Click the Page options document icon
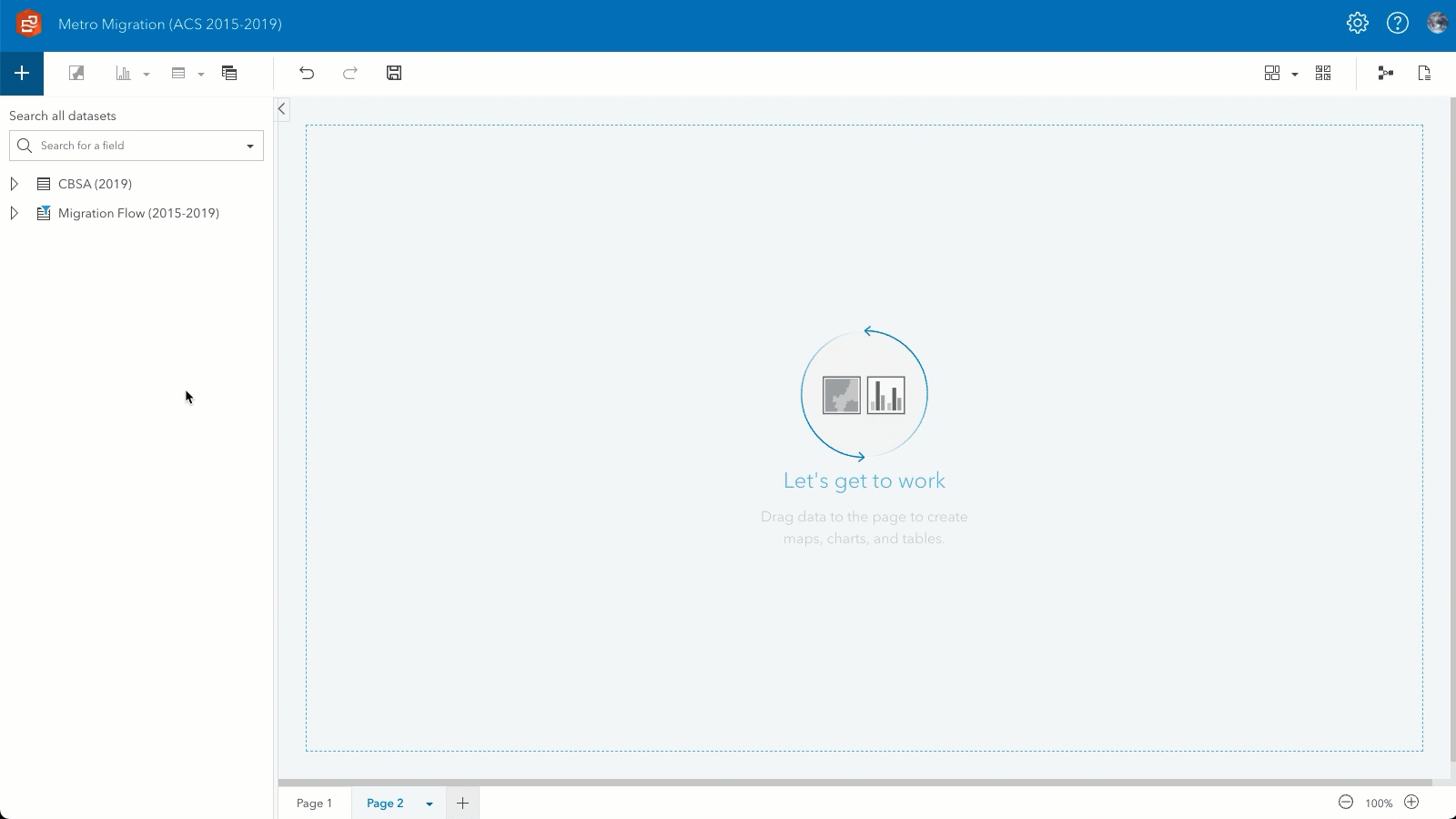Image resolution: width=1456 pixels, height=819 pixels. pos(1424,73)
